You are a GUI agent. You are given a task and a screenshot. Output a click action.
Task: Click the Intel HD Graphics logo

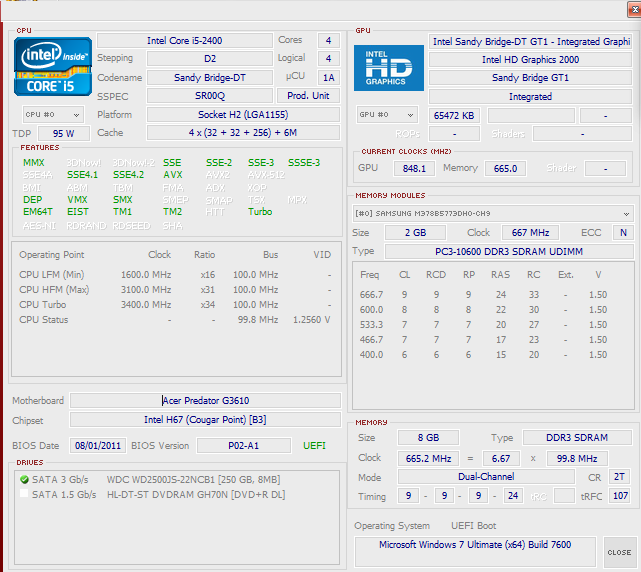click(389, 68)
